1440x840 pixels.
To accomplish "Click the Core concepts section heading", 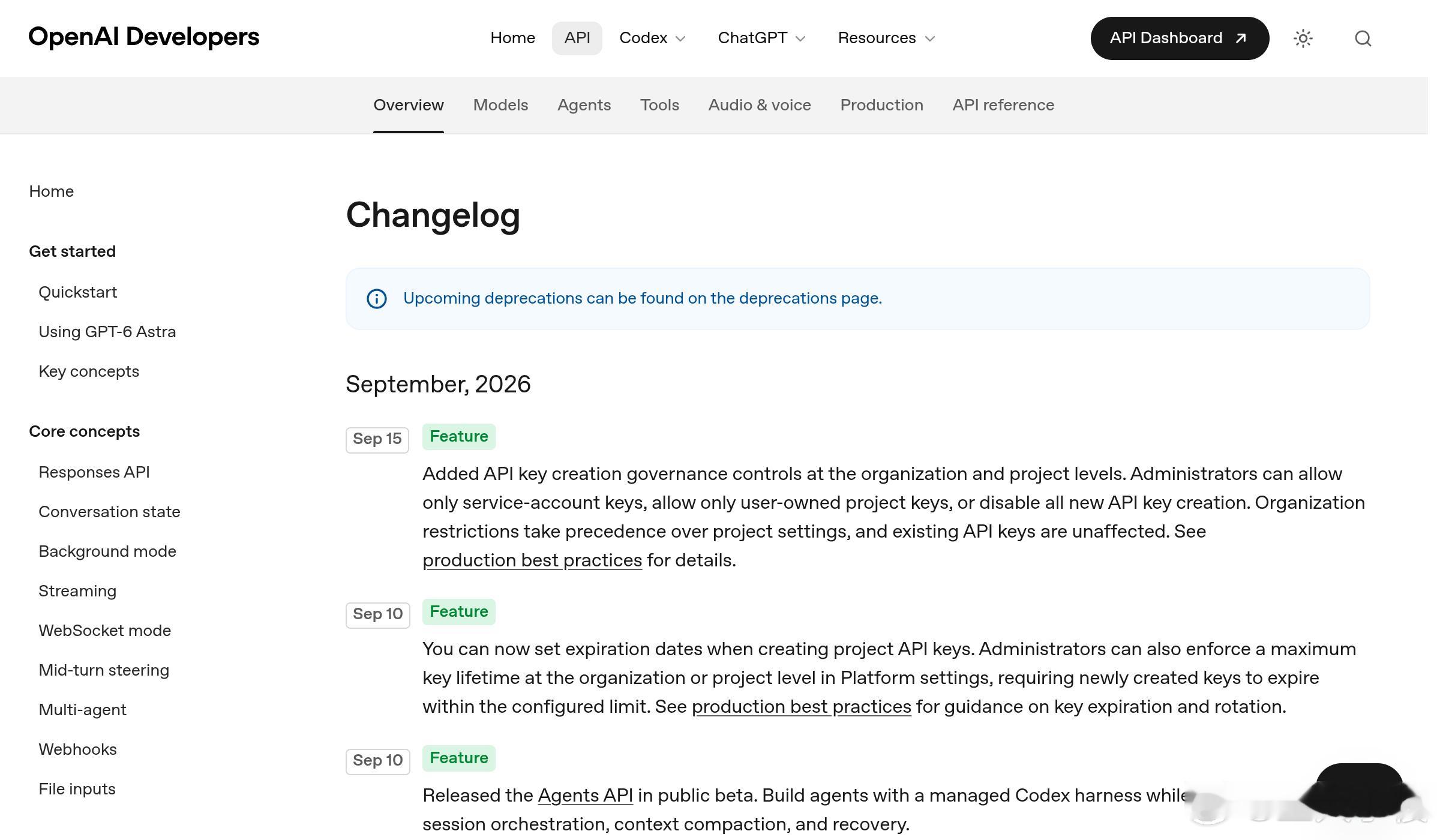I will (85, 431).
